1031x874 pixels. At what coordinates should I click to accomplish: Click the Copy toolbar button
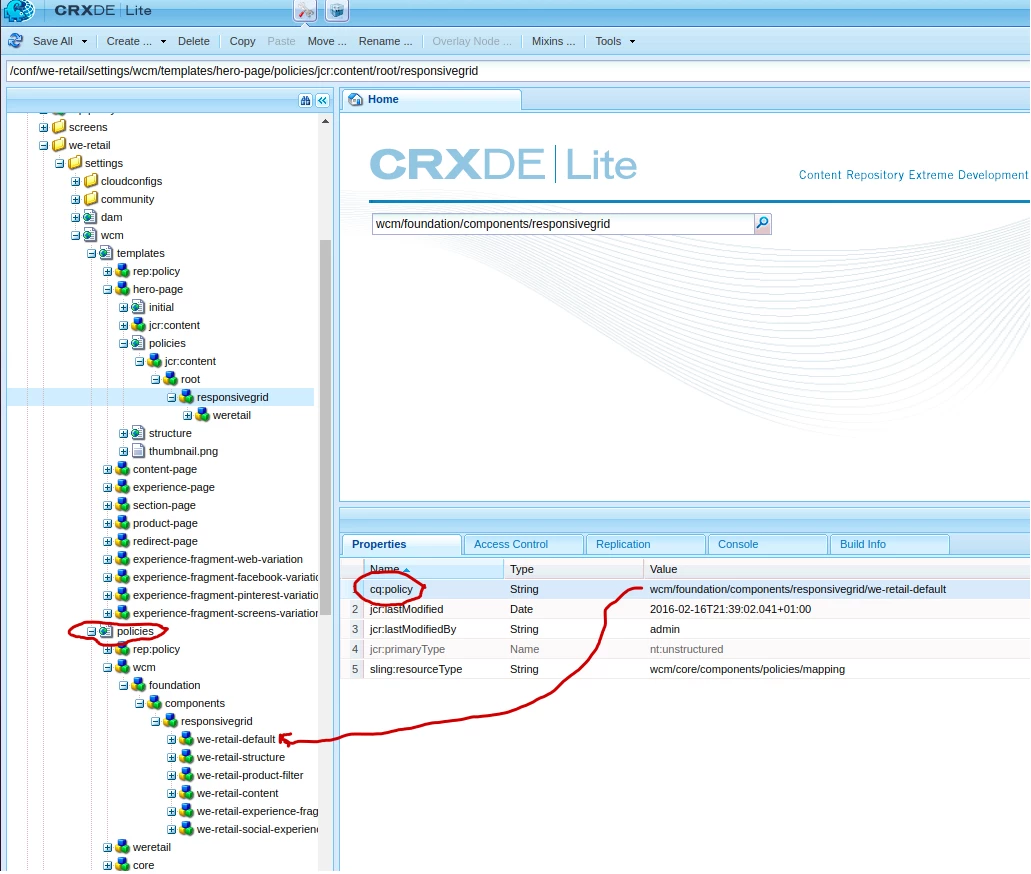(242, 41)
